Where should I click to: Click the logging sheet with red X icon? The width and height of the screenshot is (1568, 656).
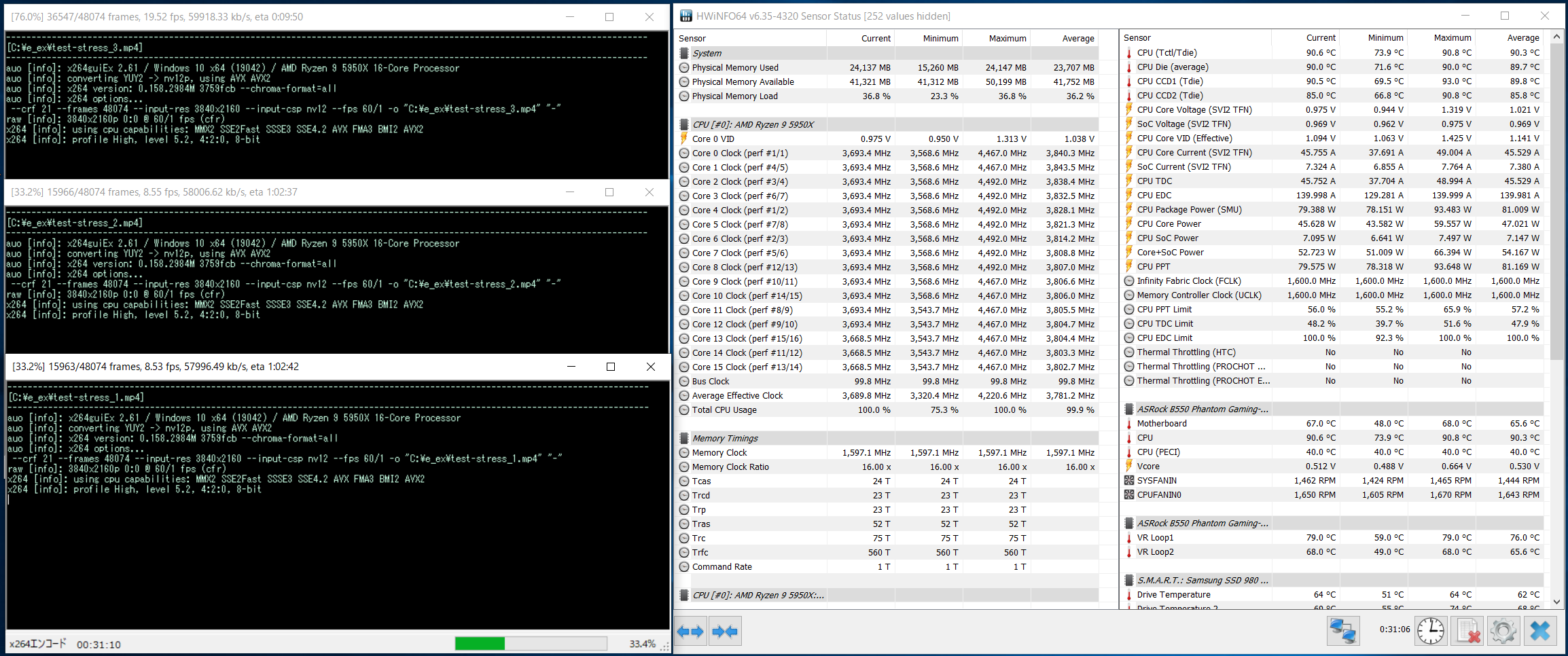click(x=1468, y=631)
